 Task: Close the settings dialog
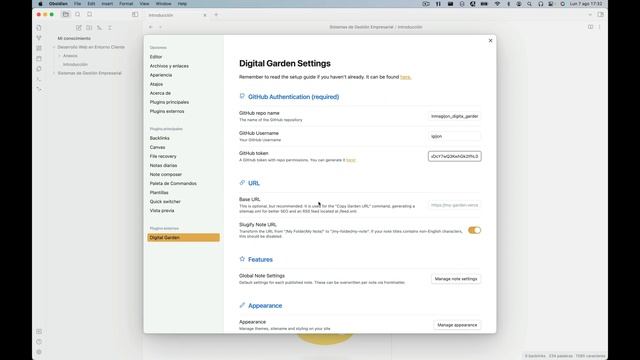pyautogui.click(x=491, y=40)
